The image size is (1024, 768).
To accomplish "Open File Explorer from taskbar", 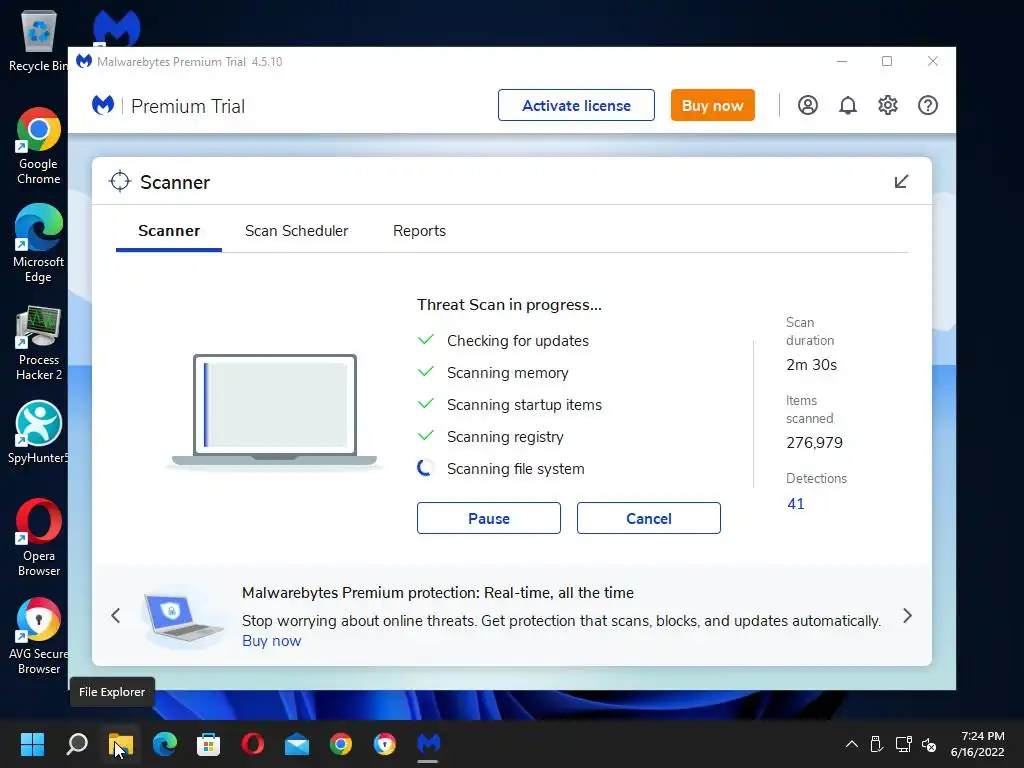I will 121,744.
